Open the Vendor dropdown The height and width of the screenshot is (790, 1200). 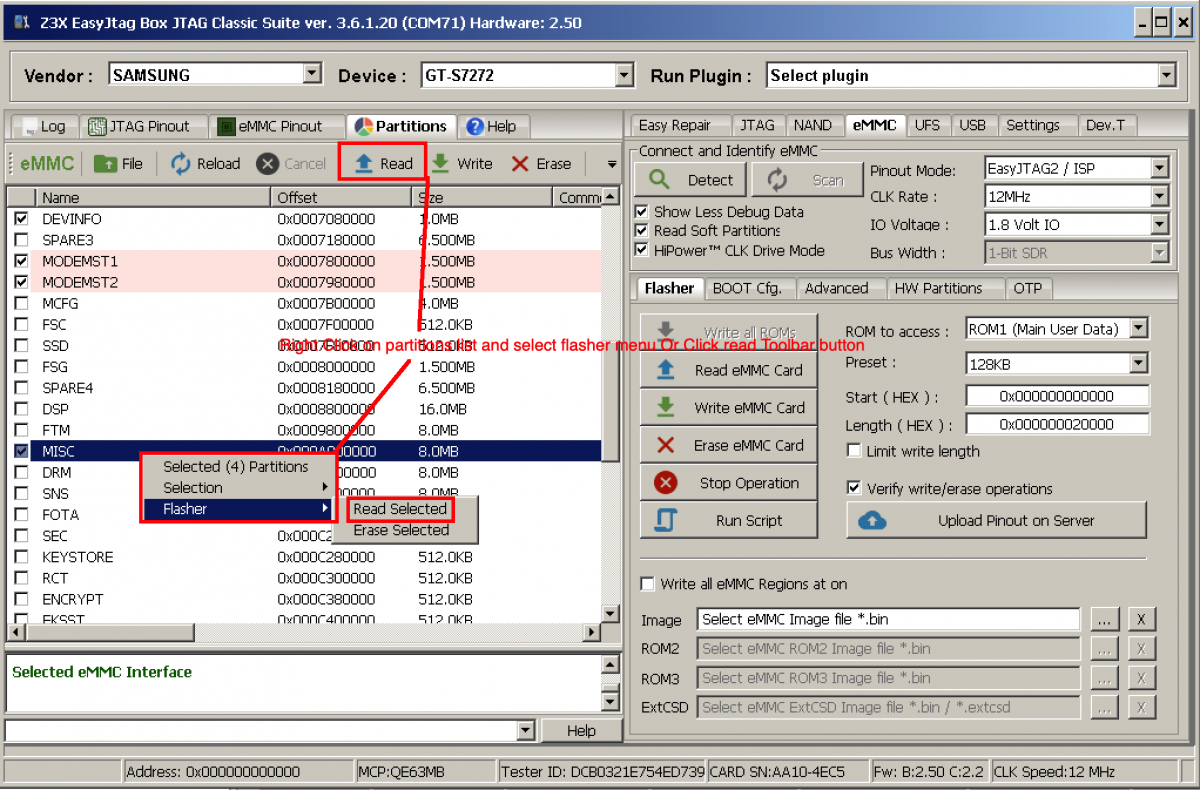click(312, 75)
